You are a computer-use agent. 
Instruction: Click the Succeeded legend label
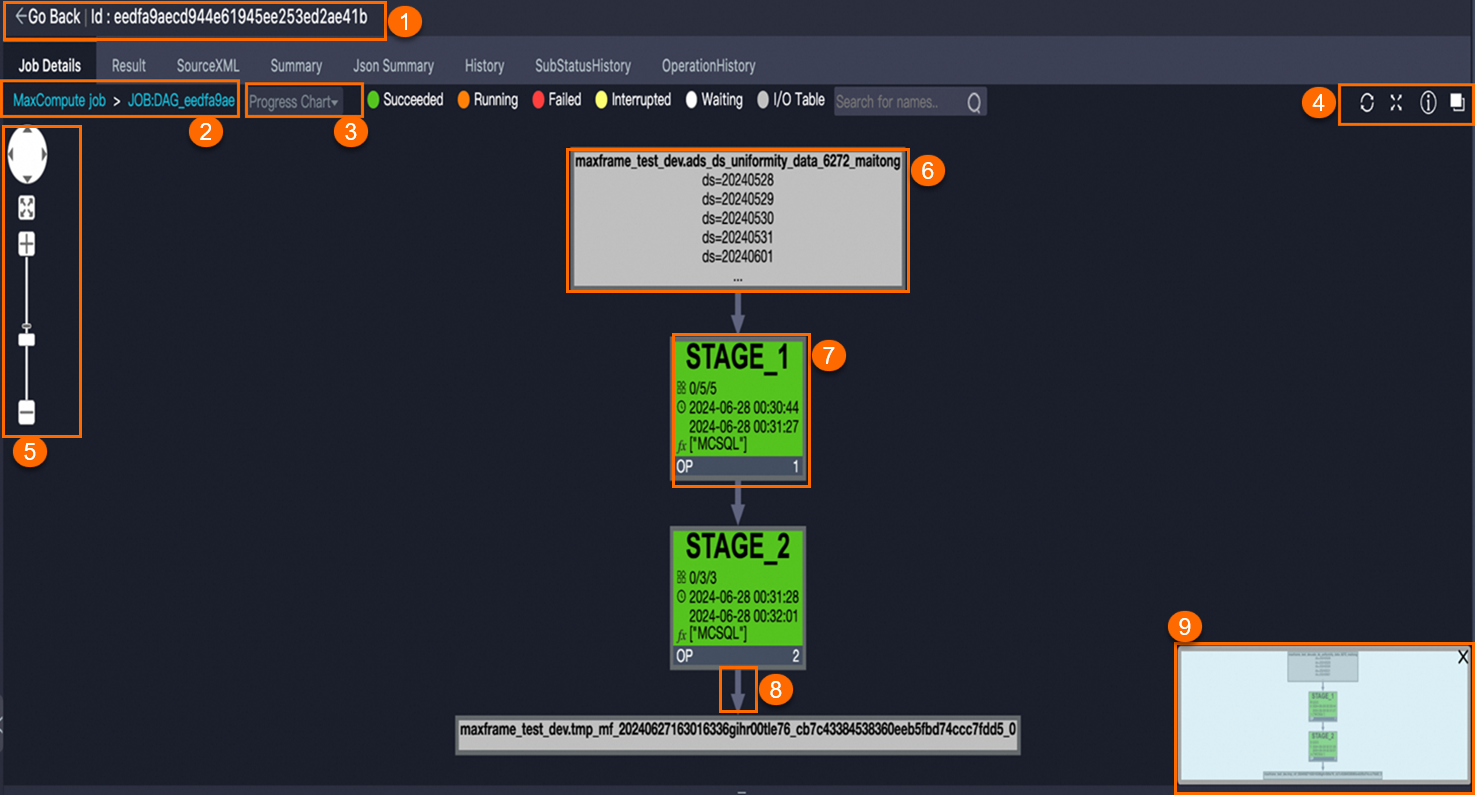(x=413, y=100)
